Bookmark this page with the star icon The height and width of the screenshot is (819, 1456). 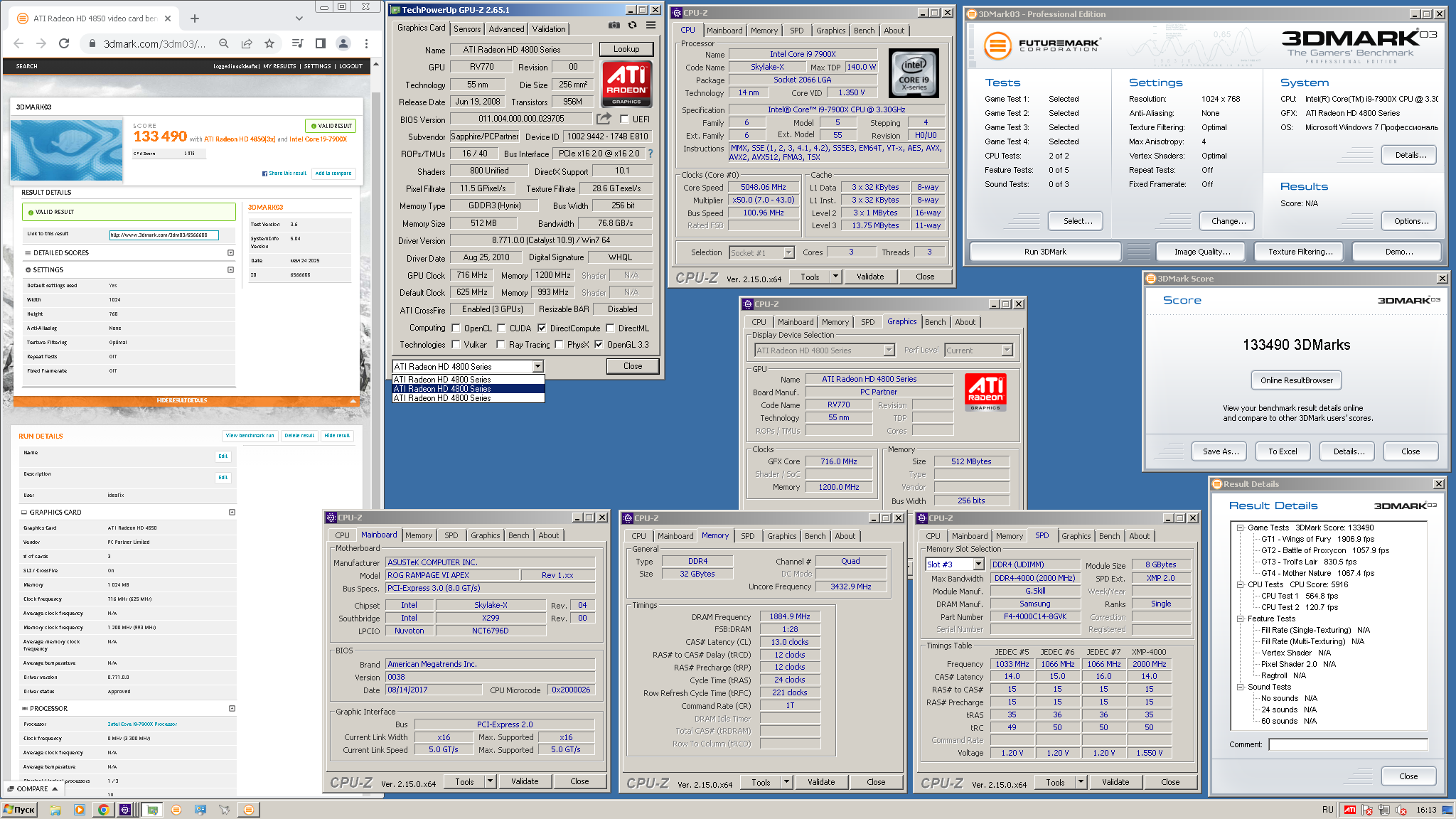(269, 43)
